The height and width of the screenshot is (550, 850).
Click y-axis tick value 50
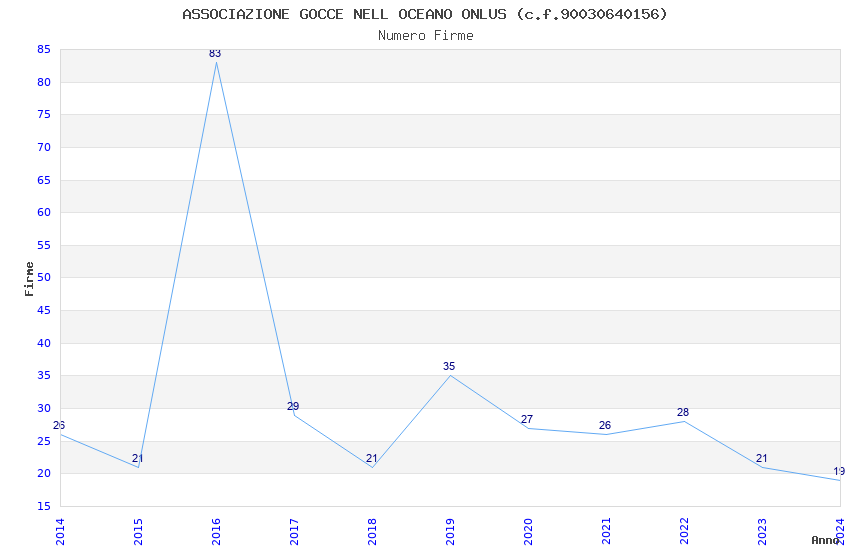[44, 277]
